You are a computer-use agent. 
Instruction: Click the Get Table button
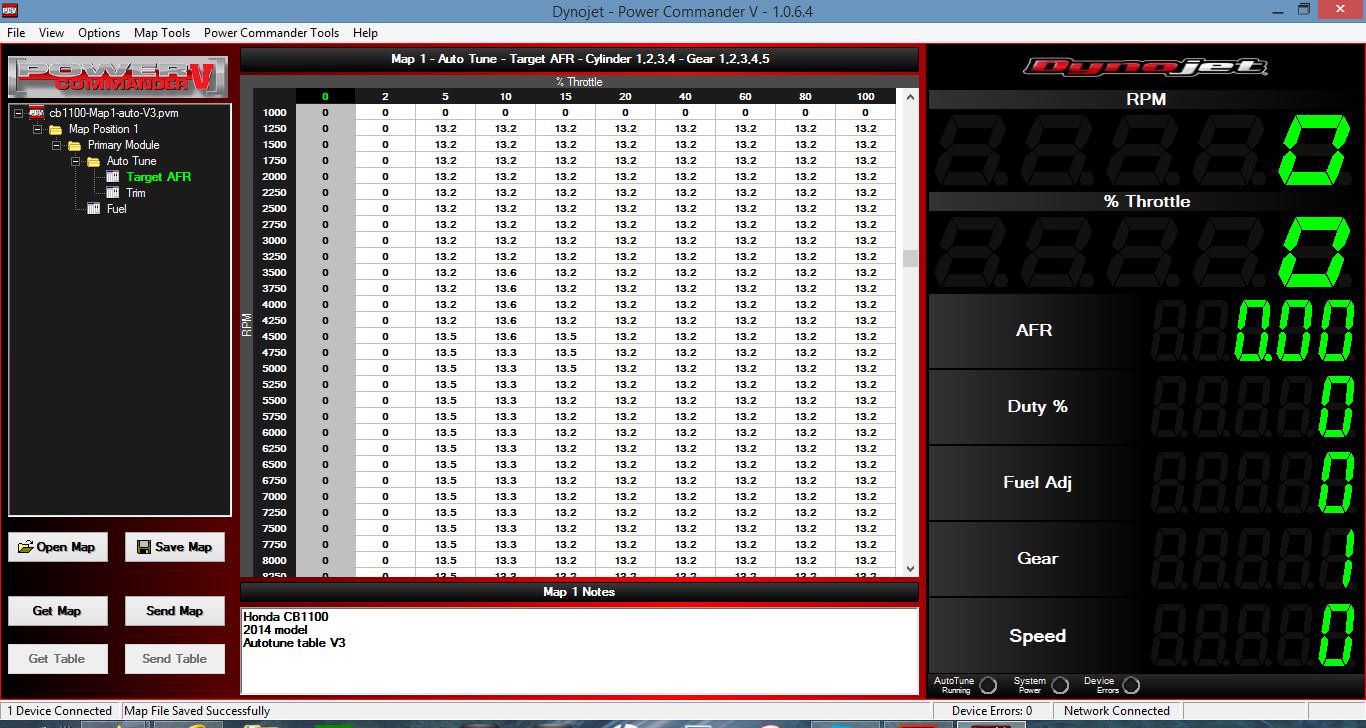[58, 659]
